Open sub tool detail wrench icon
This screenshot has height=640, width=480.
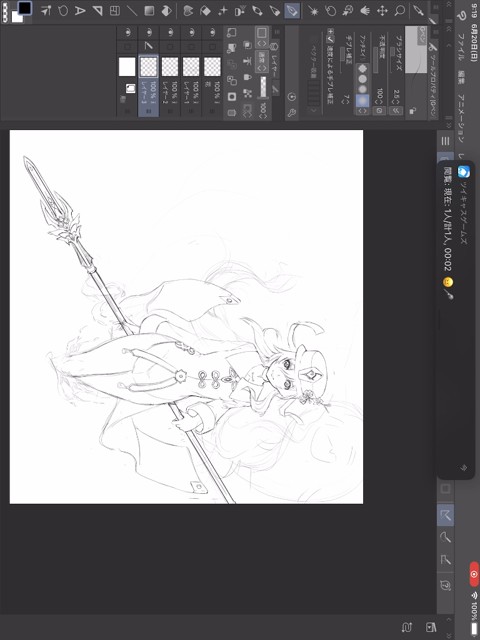pyautogui.click(x=291, y=113)
